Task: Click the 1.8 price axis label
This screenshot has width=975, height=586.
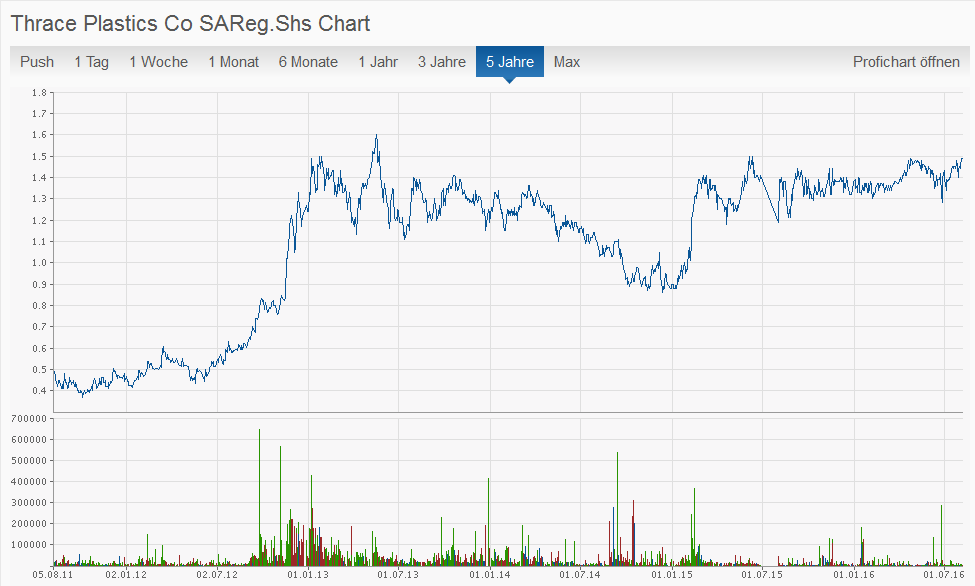Action: 39,93
